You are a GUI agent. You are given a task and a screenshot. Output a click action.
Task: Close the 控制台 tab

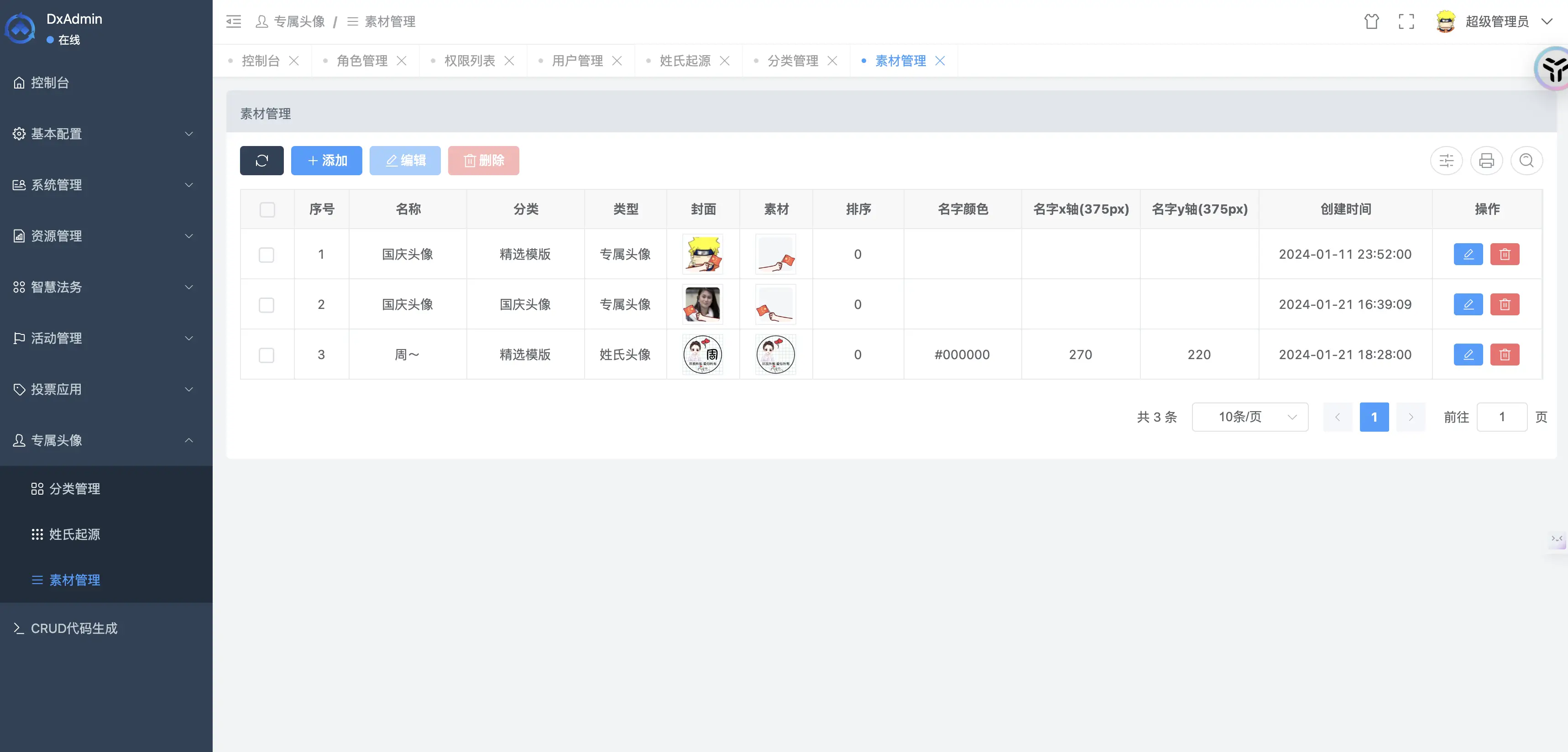click(294, 61)
